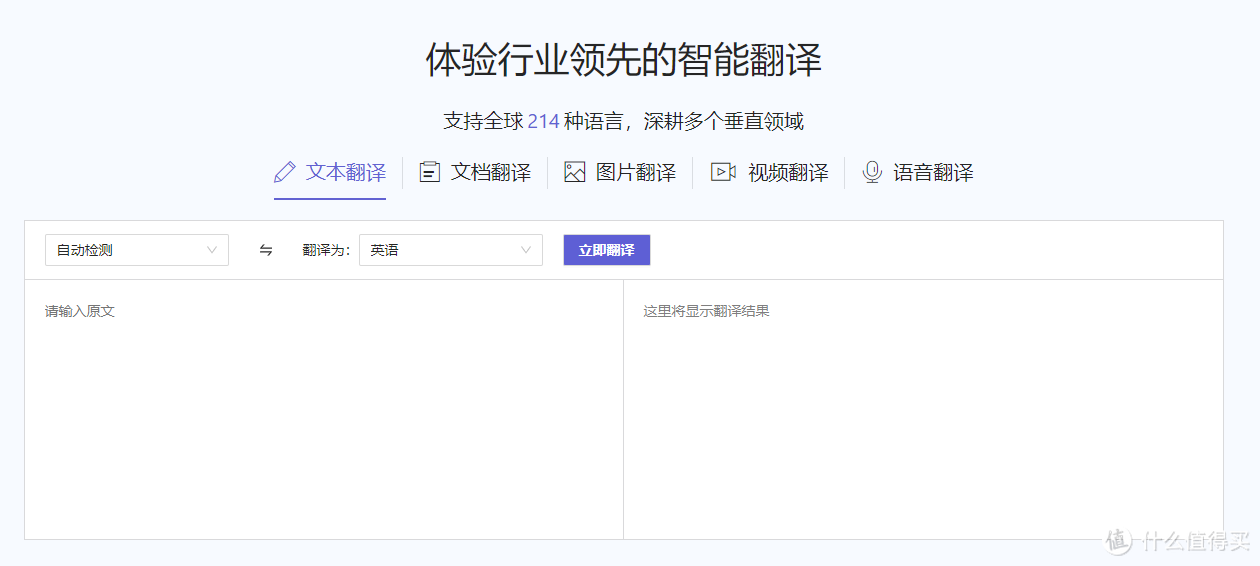Click the 214 languages number link
Image resolution: width=1260 pixels, height=566 pixels.
click(543, 122)
